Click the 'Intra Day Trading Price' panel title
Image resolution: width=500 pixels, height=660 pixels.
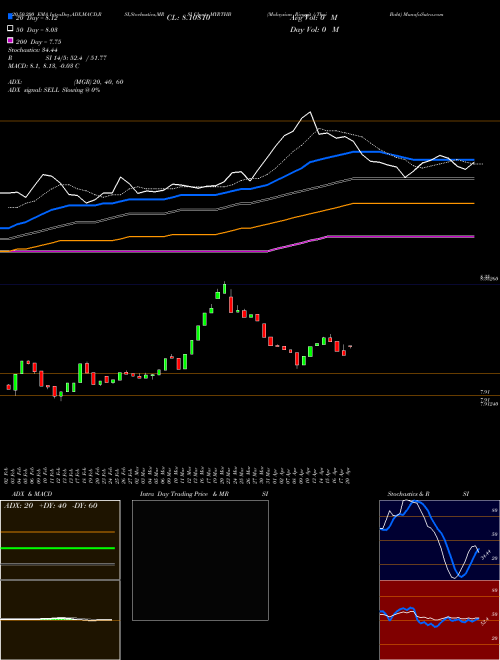[x=174, y=494]
